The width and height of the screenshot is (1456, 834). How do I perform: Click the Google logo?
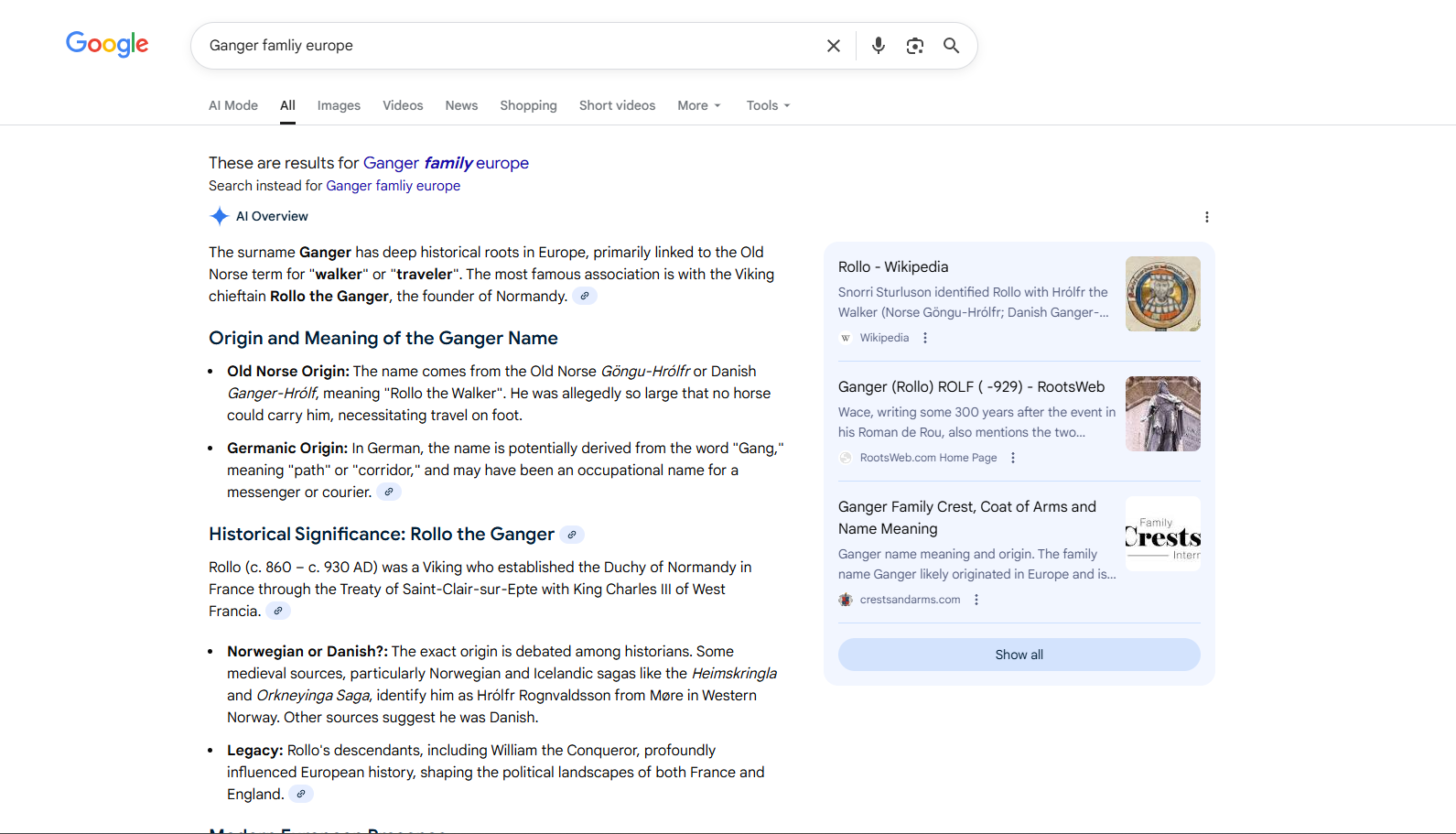107,44
